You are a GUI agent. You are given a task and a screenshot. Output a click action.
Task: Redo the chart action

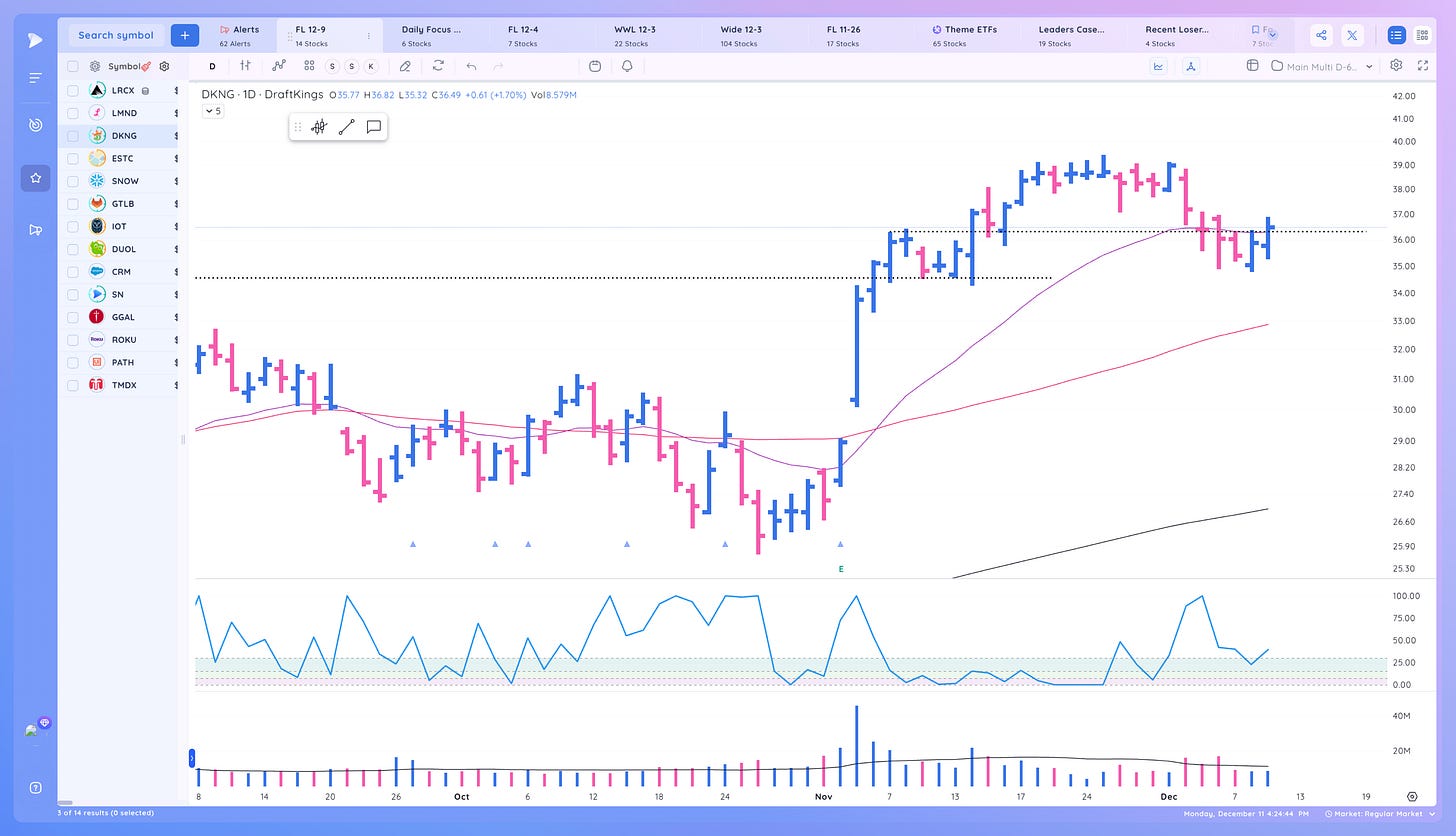(499, 66)
